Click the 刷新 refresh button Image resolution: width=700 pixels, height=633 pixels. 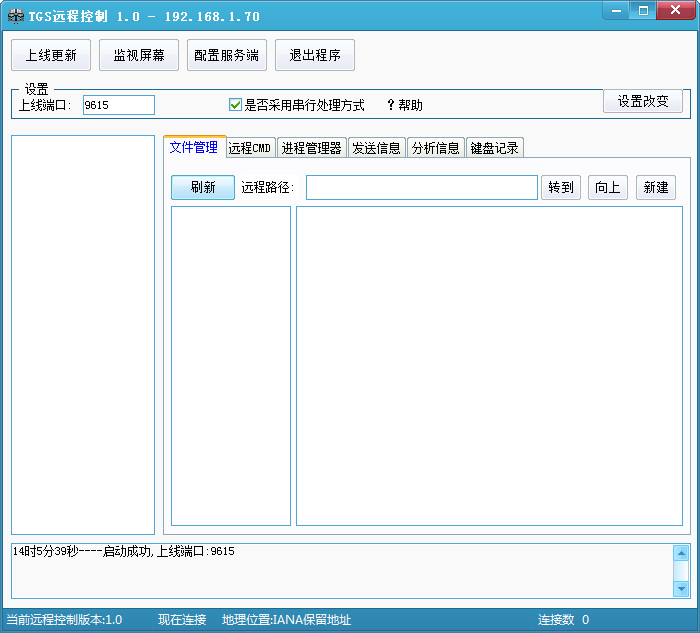(x=203, y=187)
